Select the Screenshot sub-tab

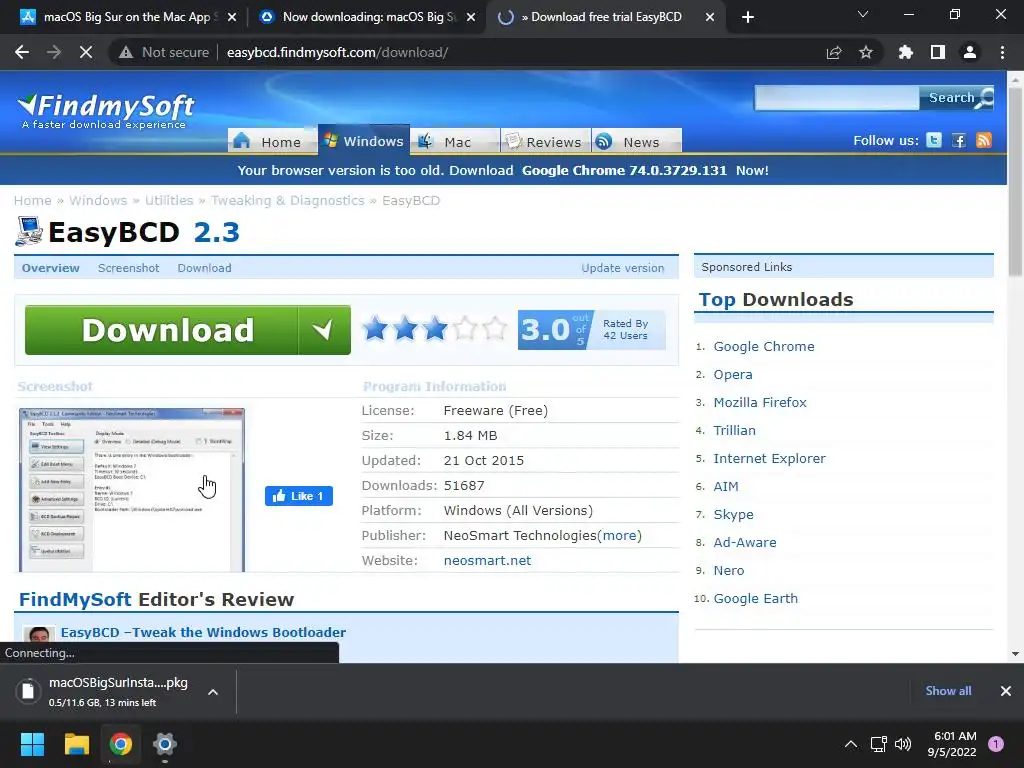point(129,268)
